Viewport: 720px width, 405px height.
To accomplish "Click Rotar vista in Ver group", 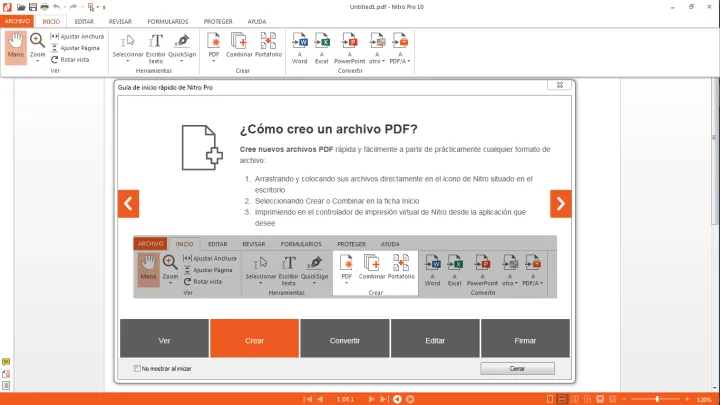I will [x=70, y=60].
